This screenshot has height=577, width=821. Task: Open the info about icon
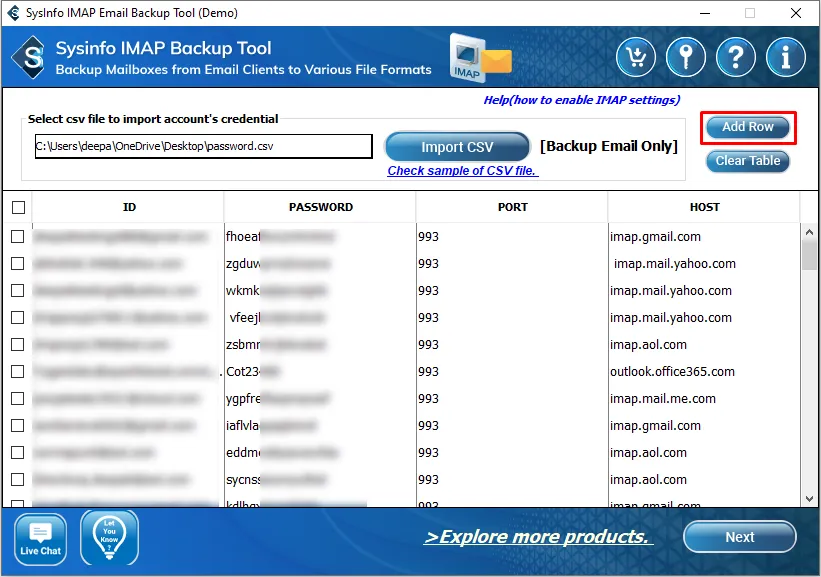[x=786, y=58]
